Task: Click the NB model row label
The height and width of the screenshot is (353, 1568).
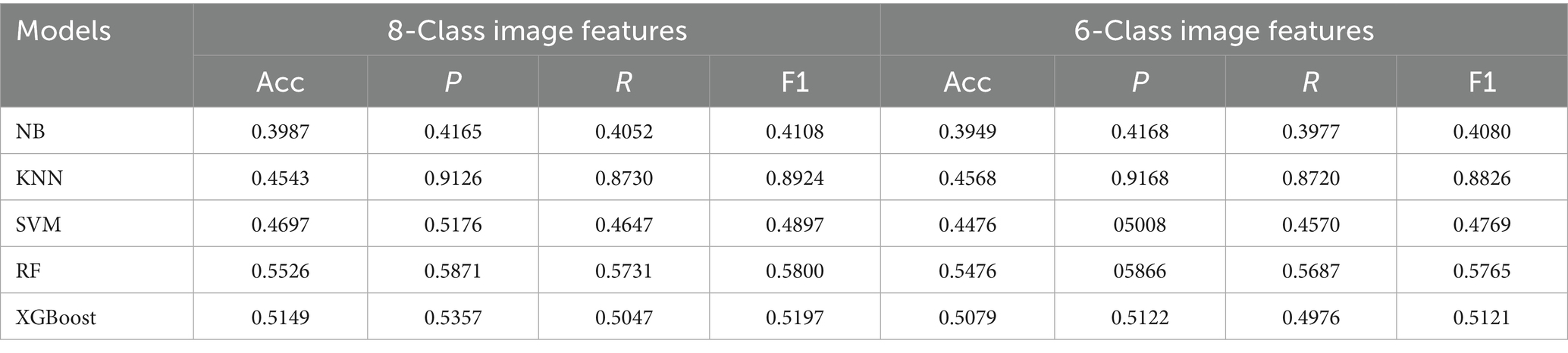Action: coord(30,132)
